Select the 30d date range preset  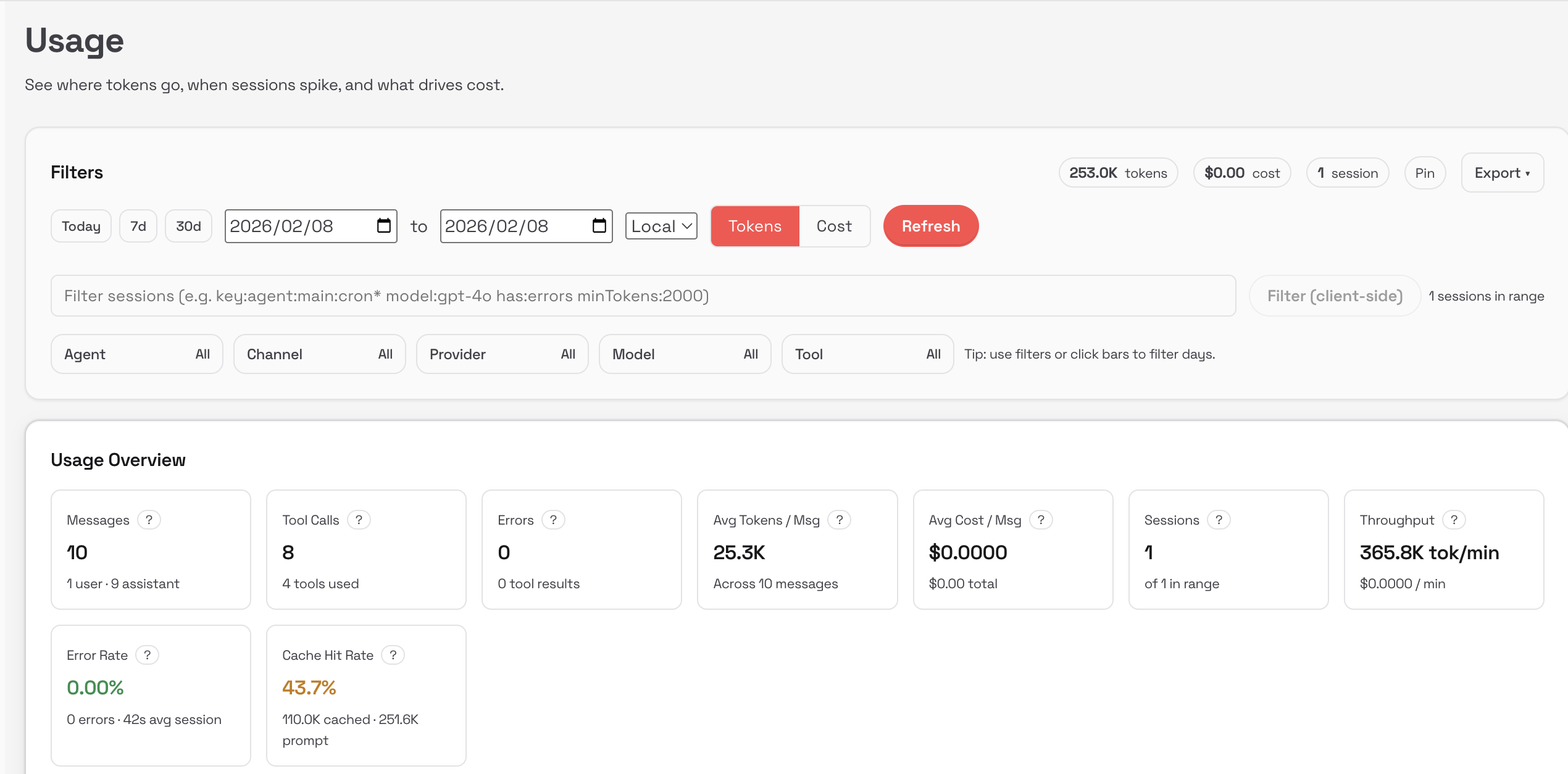pos(188,226)
